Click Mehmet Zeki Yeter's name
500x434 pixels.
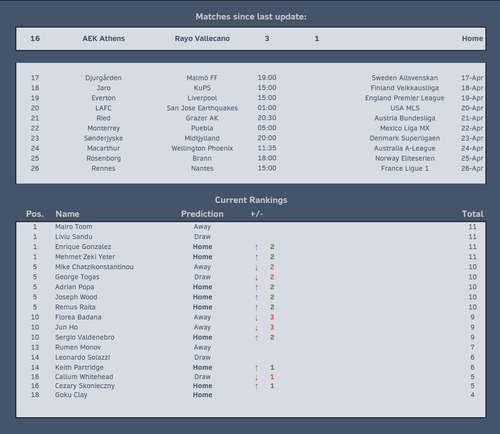pos(85,257)
